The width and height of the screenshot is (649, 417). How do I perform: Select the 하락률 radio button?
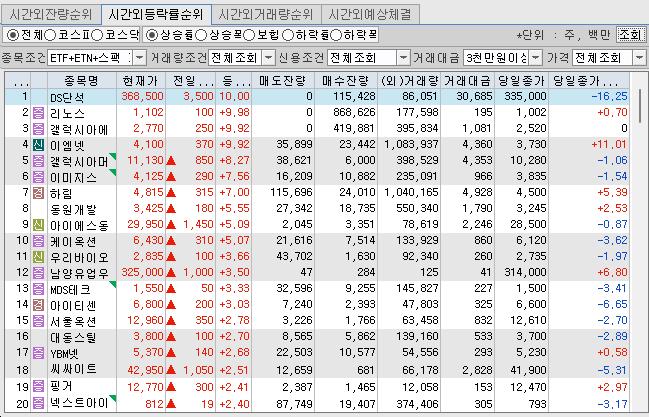(x=288, y=35)
